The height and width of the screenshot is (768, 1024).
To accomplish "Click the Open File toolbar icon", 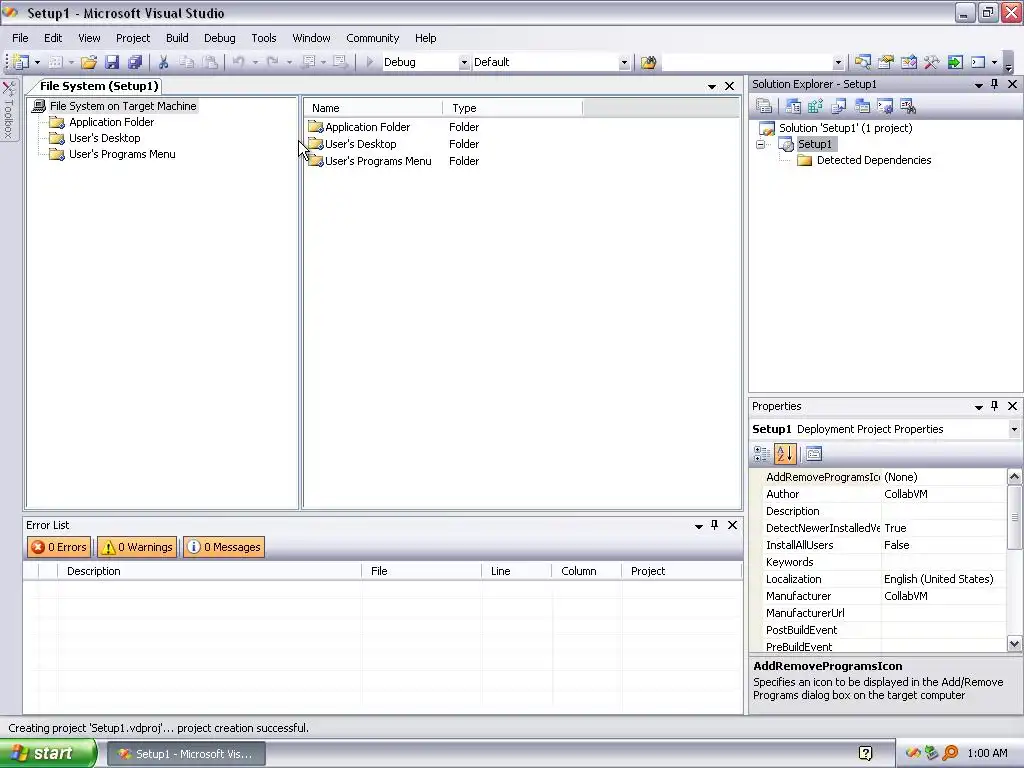I will point(89,62).
